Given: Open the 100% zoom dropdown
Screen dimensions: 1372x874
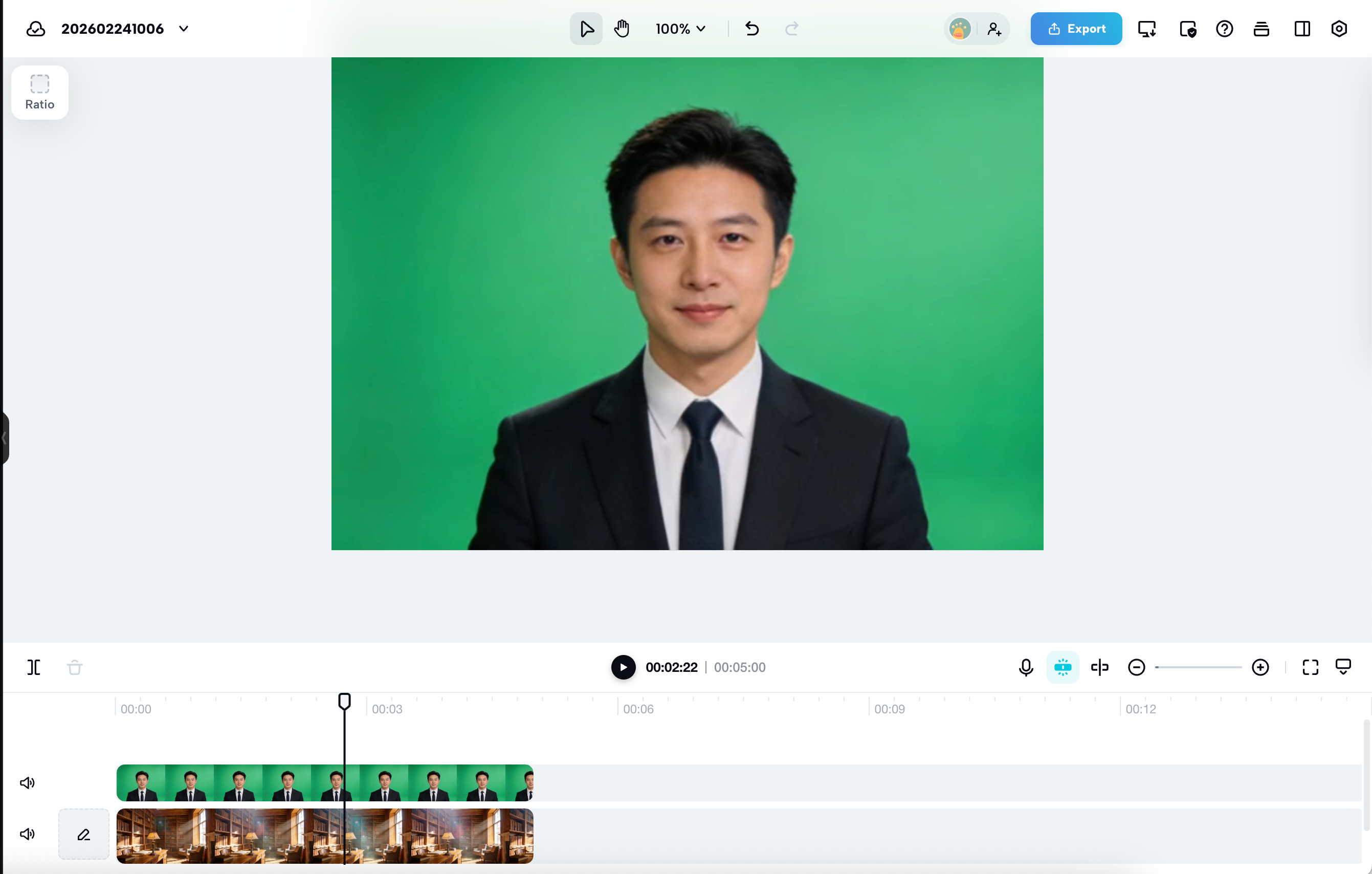Looking at the screenshot, I should pyautogui.click(x=680, y=29).
